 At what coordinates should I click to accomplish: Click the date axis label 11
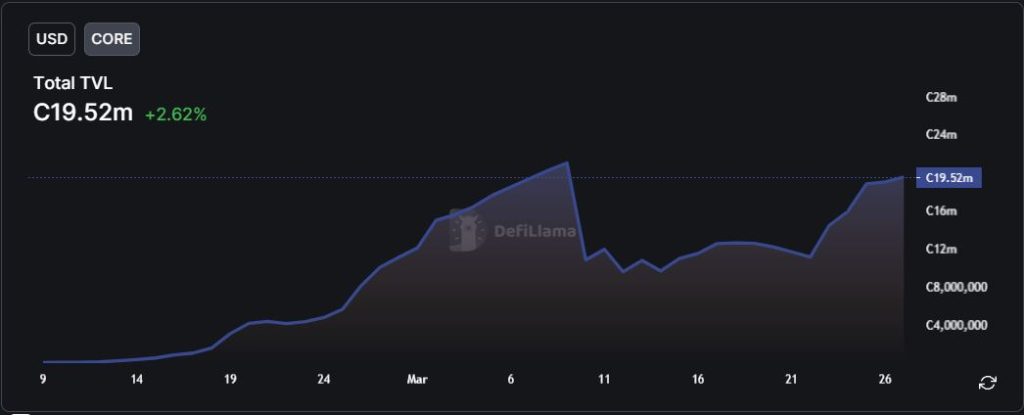point(604,380)
